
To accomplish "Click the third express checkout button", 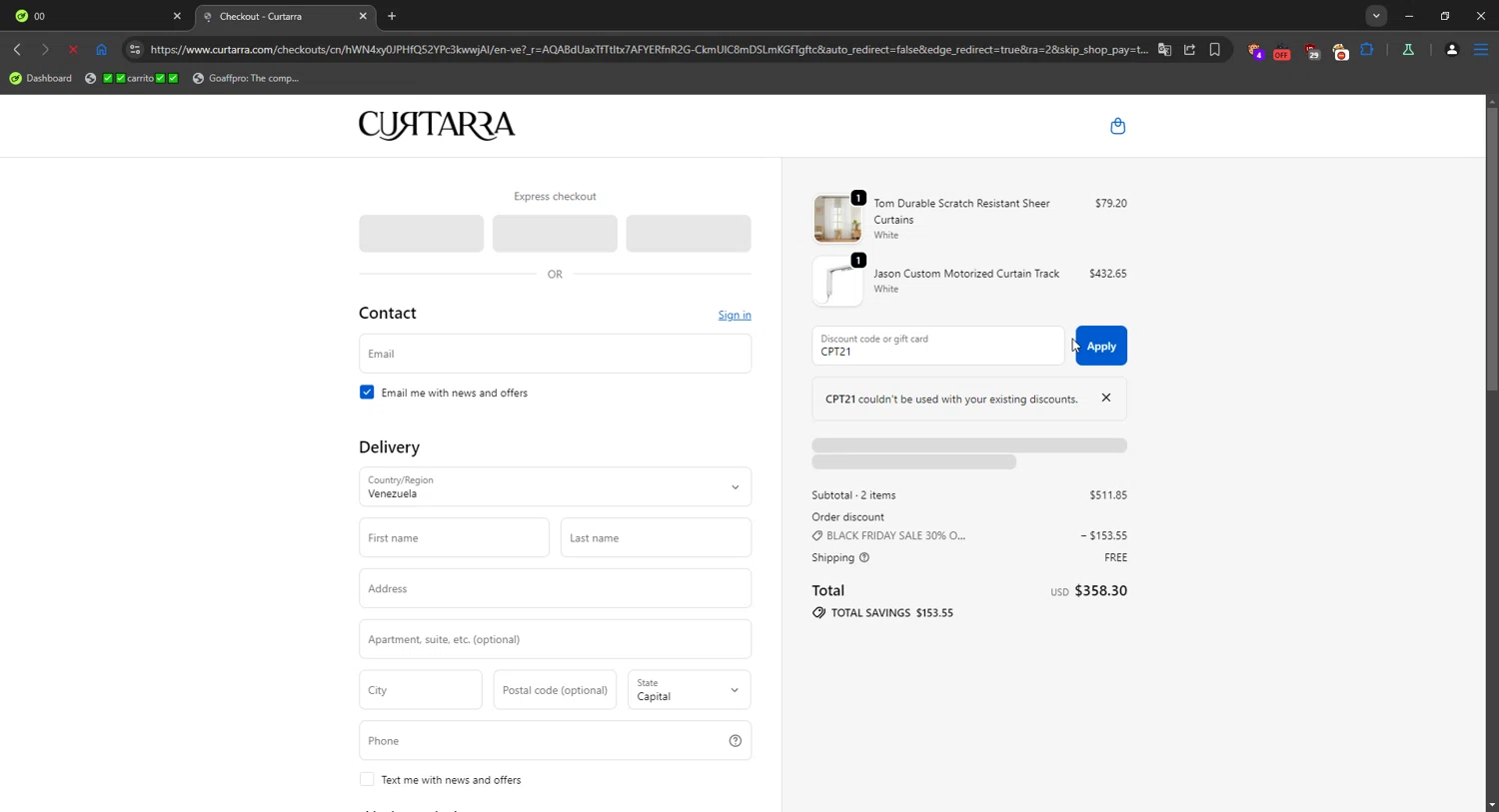I will (x=689, y=233).
